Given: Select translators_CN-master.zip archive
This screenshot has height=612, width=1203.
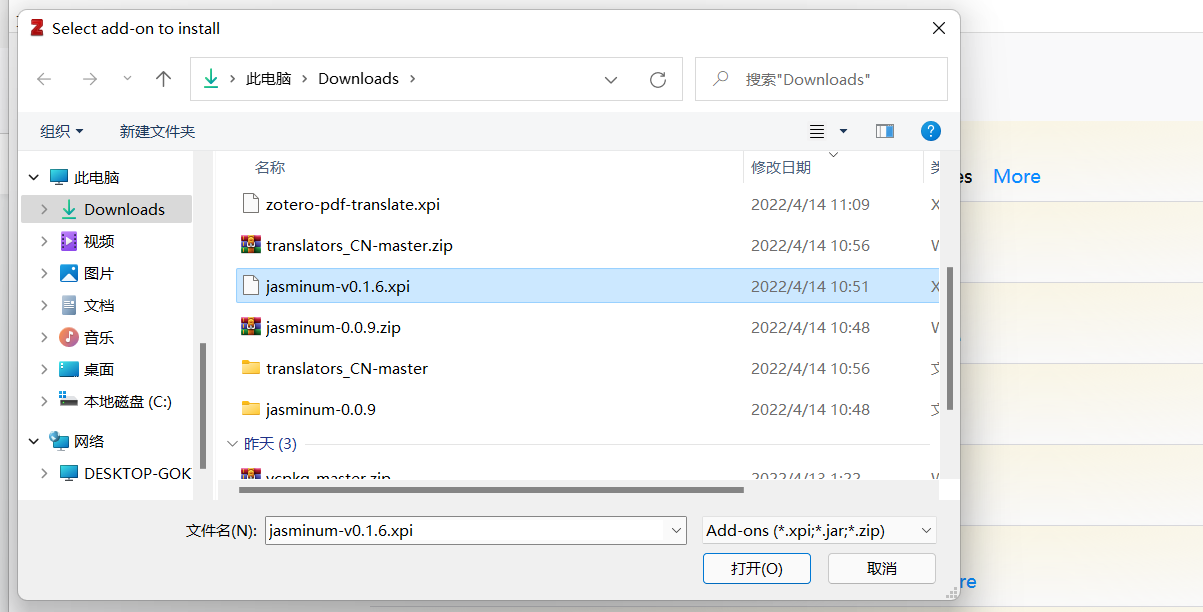Looking at the screenshot, I should tap(359, 245).
